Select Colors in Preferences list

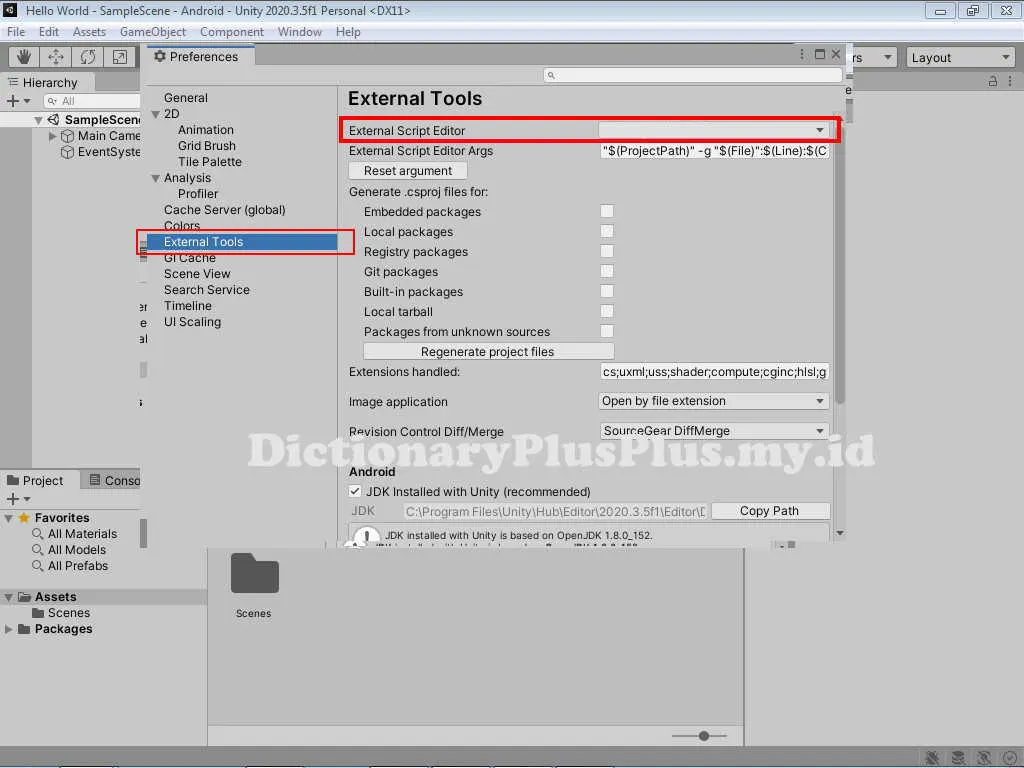pyautogui.click(x=182, y=225)
